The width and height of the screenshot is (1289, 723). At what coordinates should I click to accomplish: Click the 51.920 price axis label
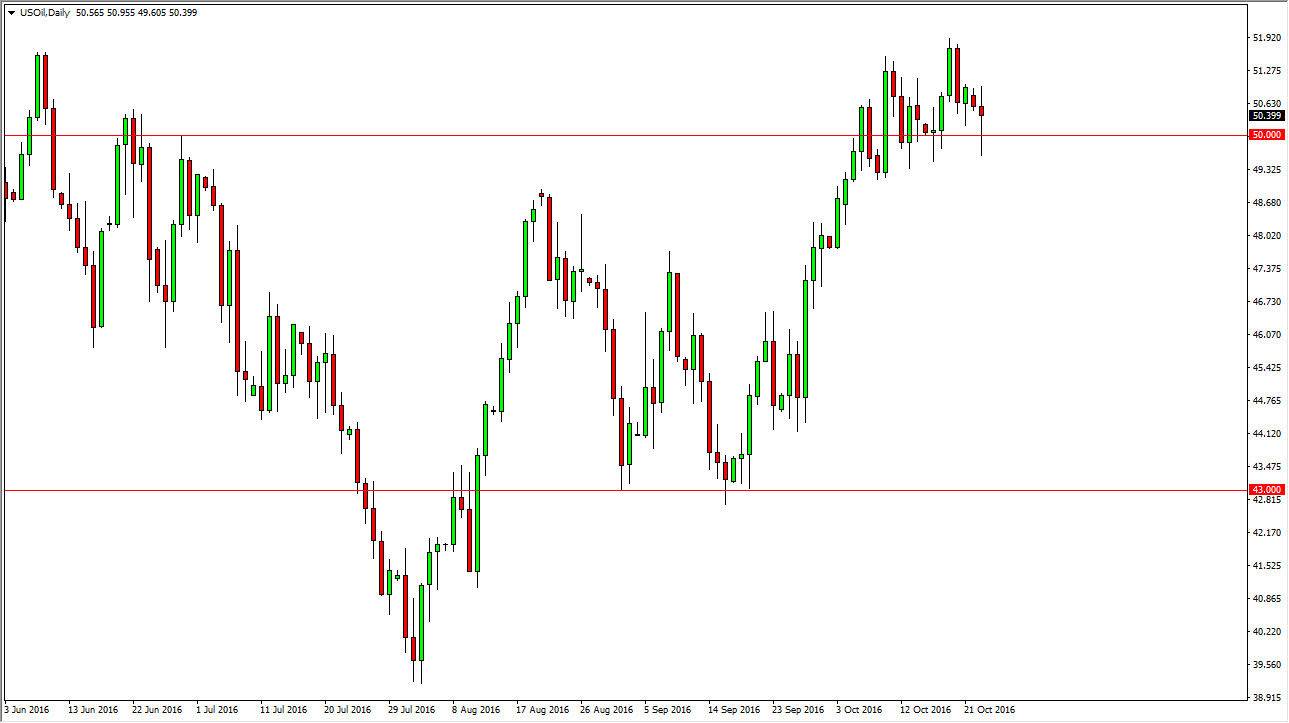(1265, 38)
